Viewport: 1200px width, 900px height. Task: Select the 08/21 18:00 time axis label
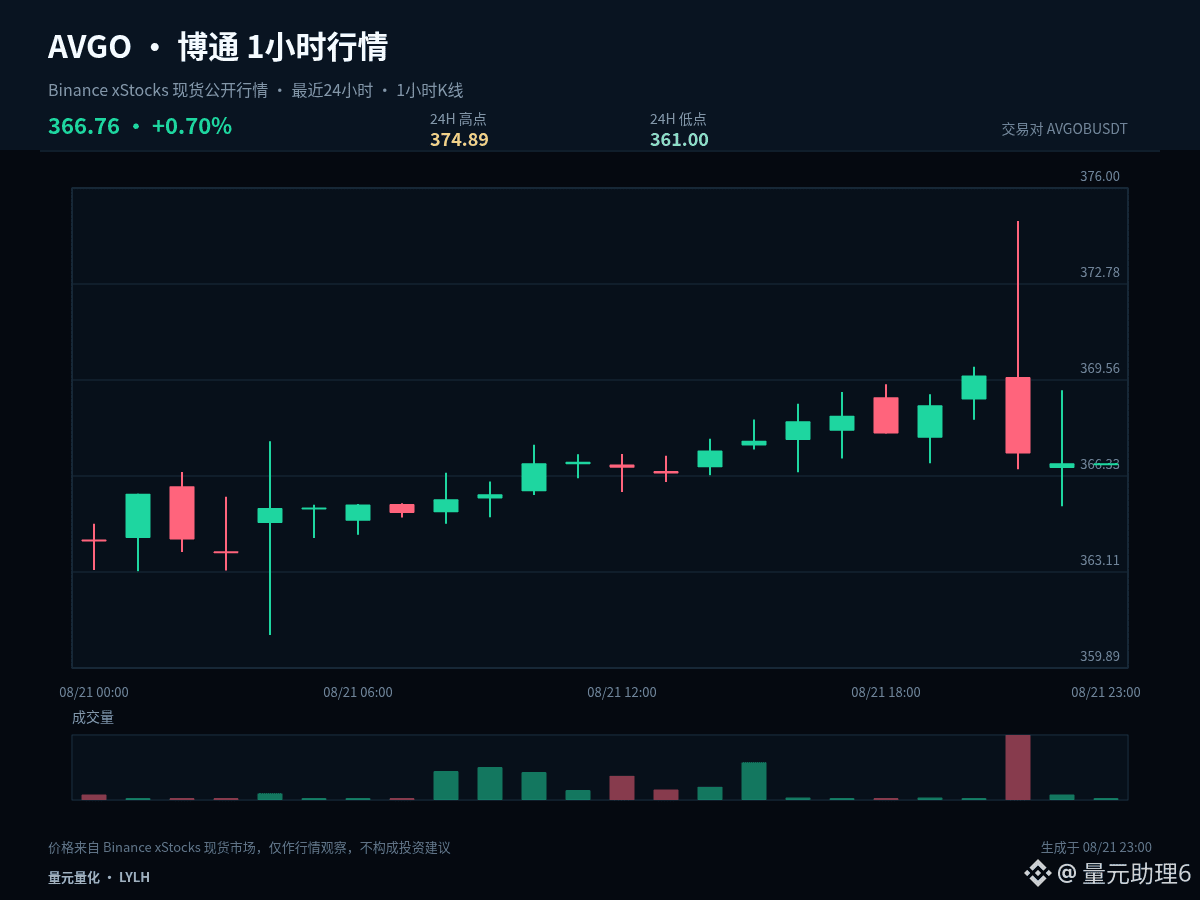886,692
